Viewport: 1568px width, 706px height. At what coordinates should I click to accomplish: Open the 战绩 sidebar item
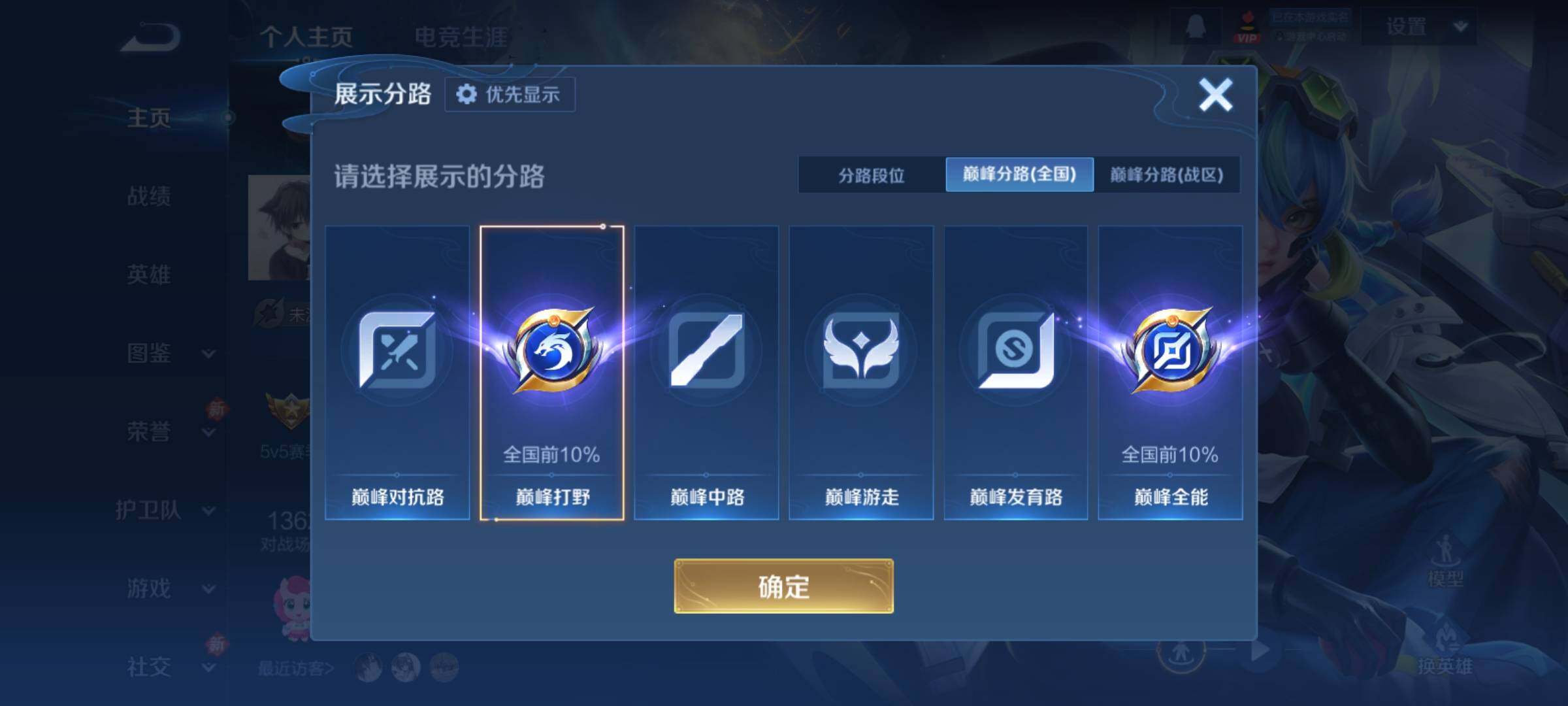click(x=149, y=196)
